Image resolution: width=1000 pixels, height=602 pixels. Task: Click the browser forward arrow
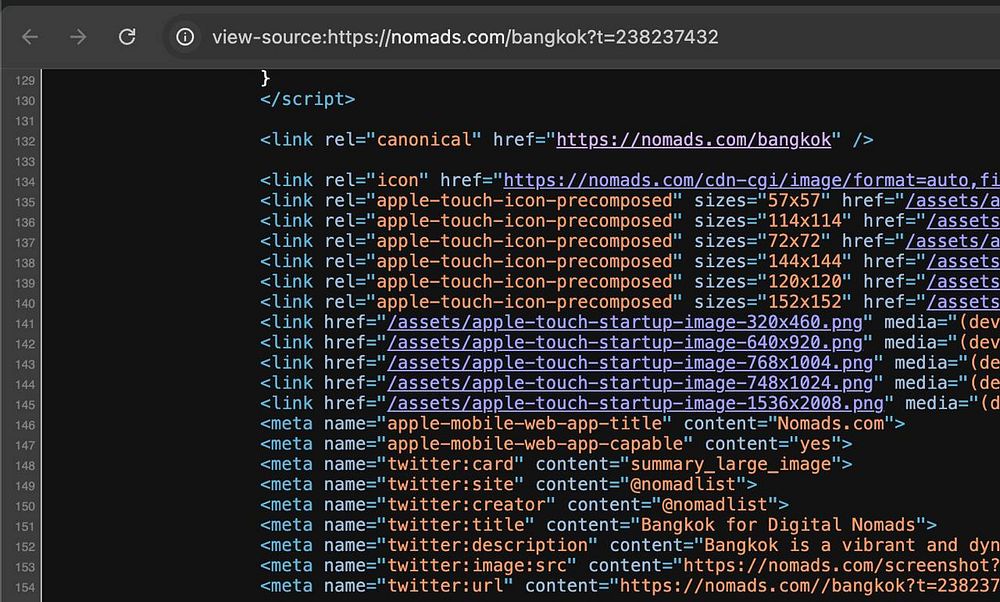pyautogui.click(x=78, y=37)
